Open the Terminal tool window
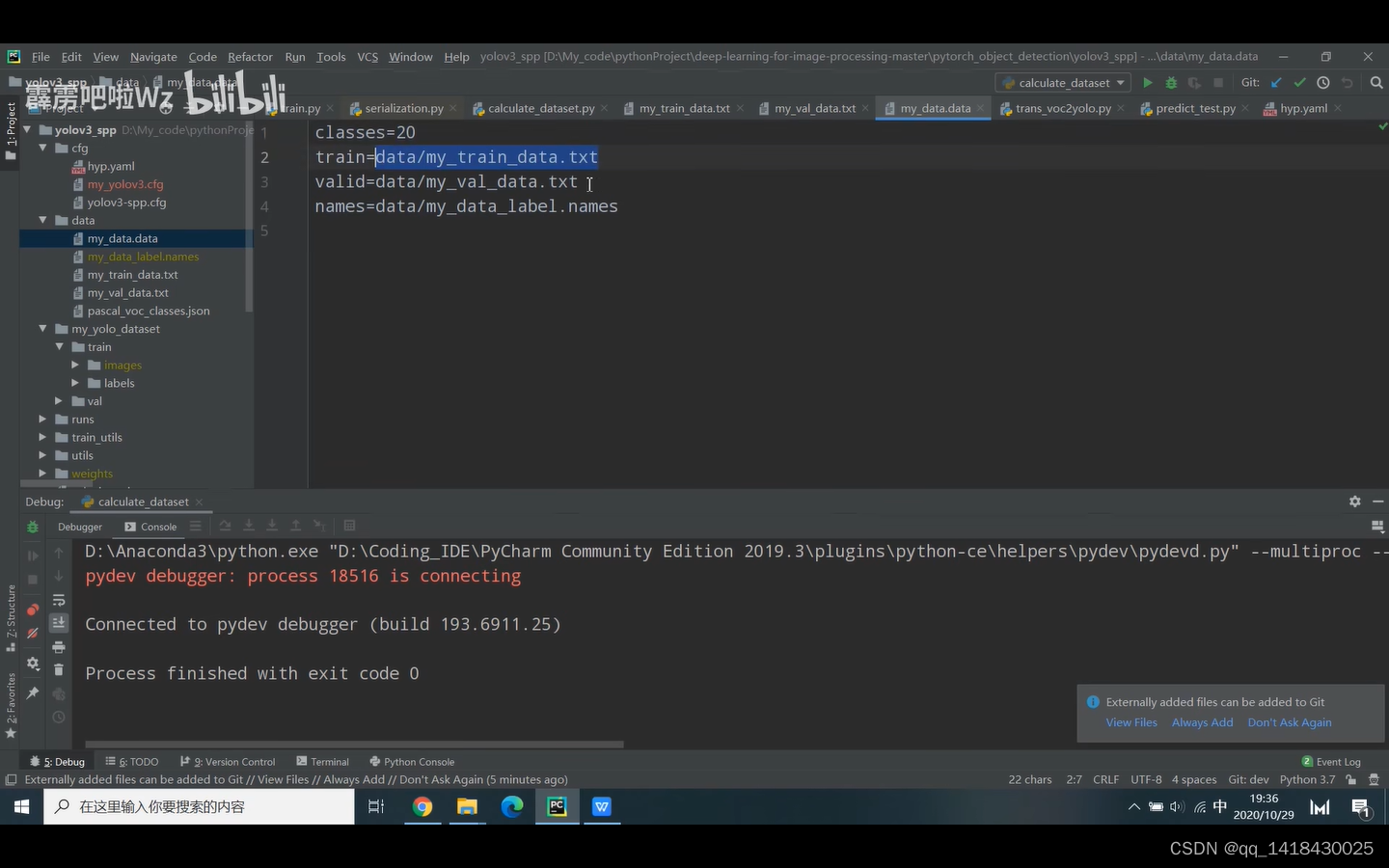This screenshot has width=1389, height=868. click(322, 762)
